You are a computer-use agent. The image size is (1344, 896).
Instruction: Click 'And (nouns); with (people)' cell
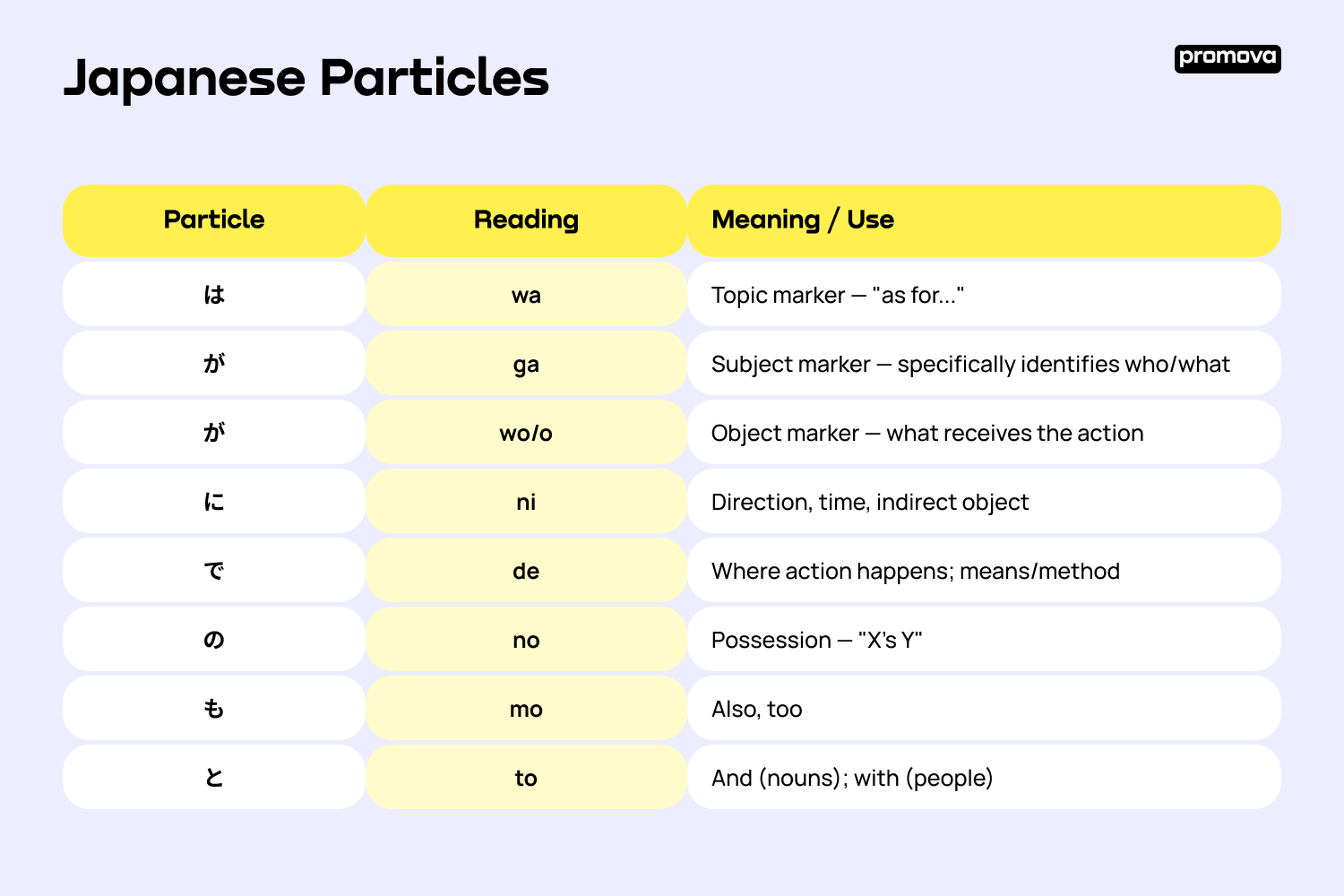pyautogui.click(x=984, y=777)
